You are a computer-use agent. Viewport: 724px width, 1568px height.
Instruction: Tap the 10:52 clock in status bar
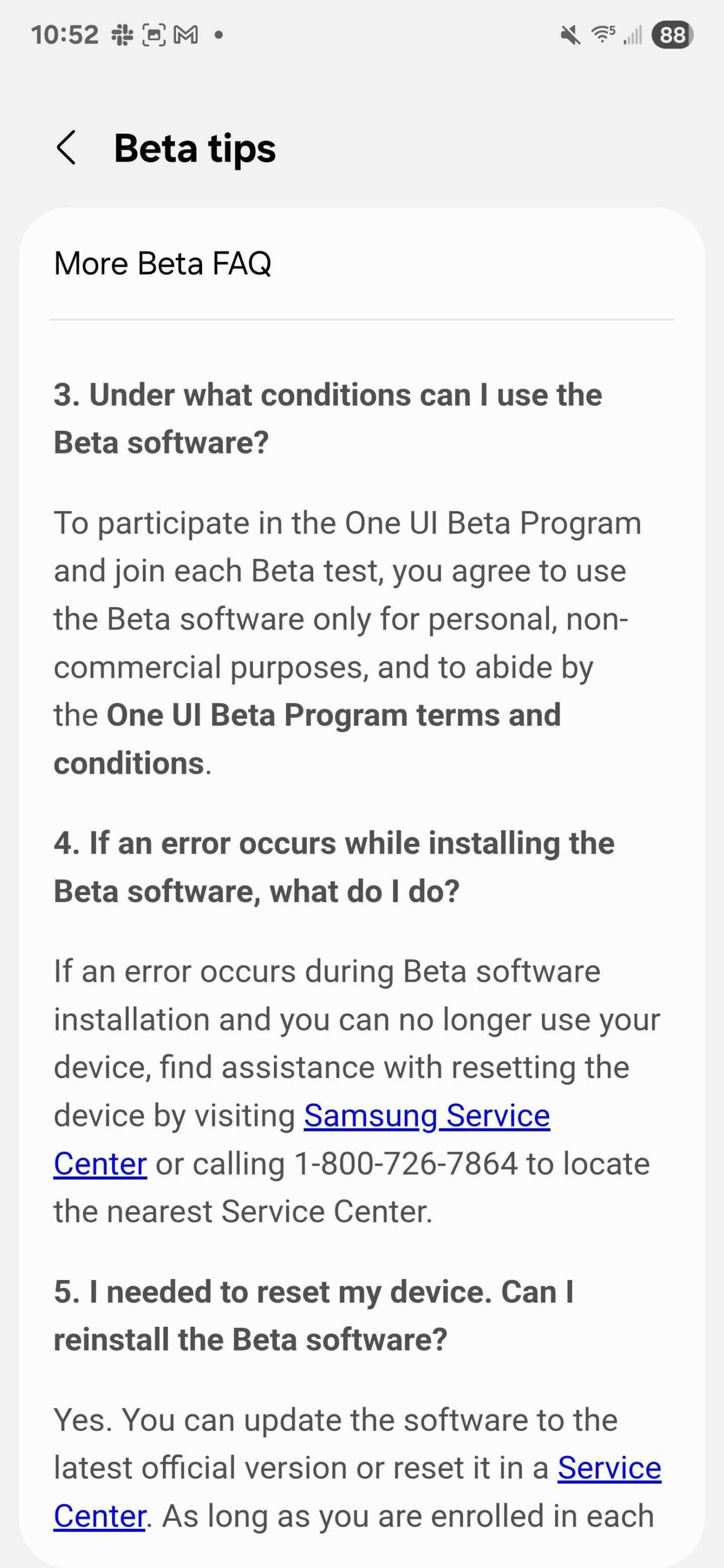click(x=64, y=35)
